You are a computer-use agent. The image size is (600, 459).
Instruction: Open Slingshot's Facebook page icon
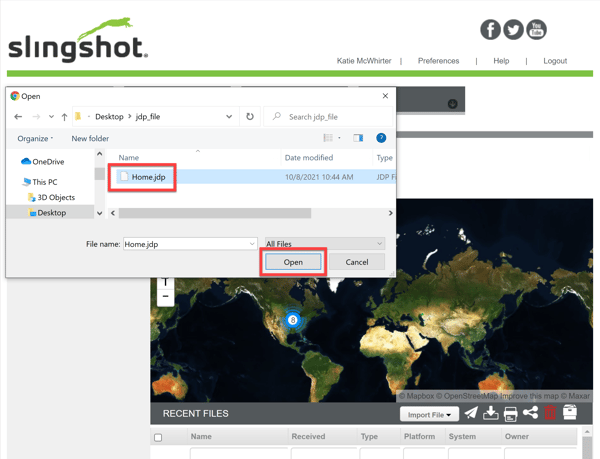tap(490, 29)
